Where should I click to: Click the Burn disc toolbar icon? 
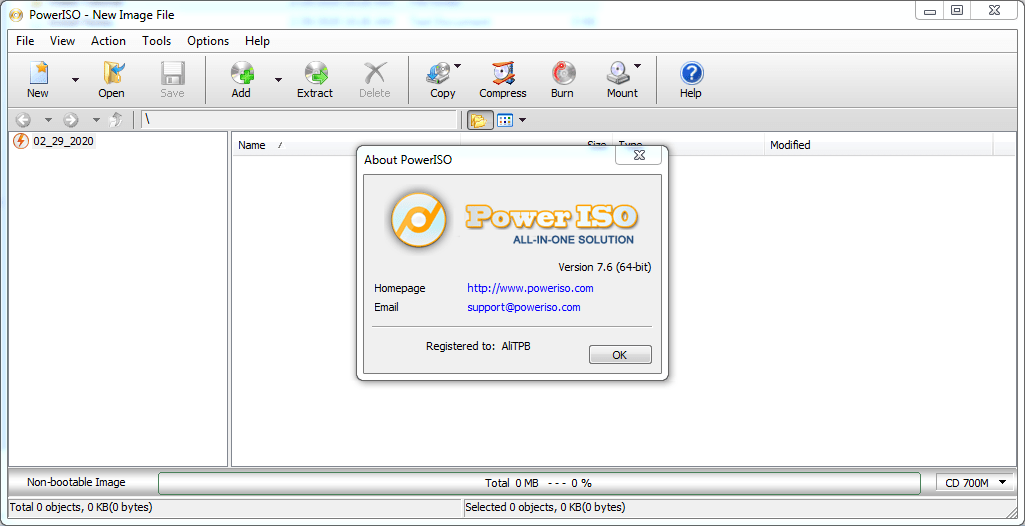(x=562, y=80)
